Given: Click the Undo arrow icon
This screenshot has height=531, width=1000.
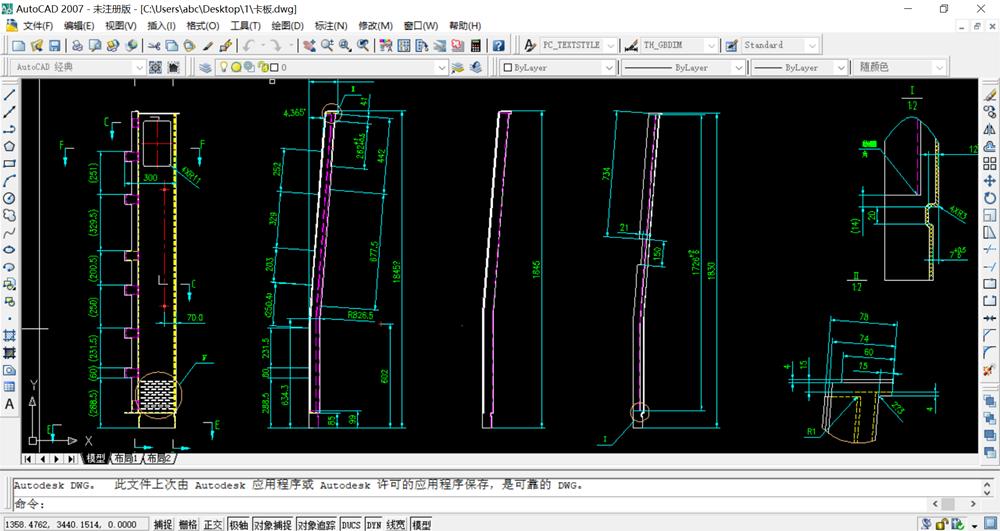Looking at the screenshot, I should click(x=248, y=46).
